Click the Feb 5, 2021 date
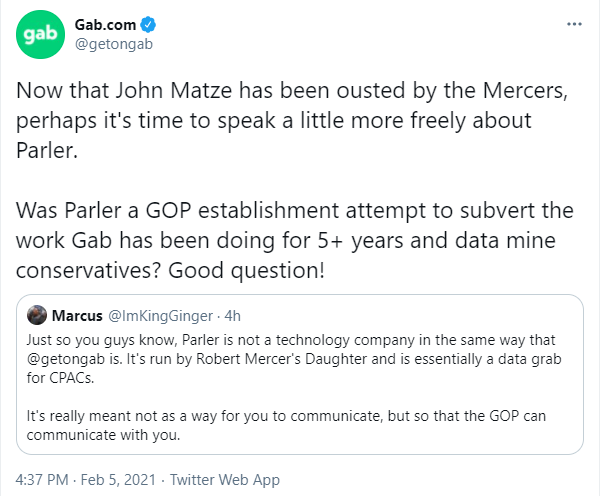 pos(118,480)
